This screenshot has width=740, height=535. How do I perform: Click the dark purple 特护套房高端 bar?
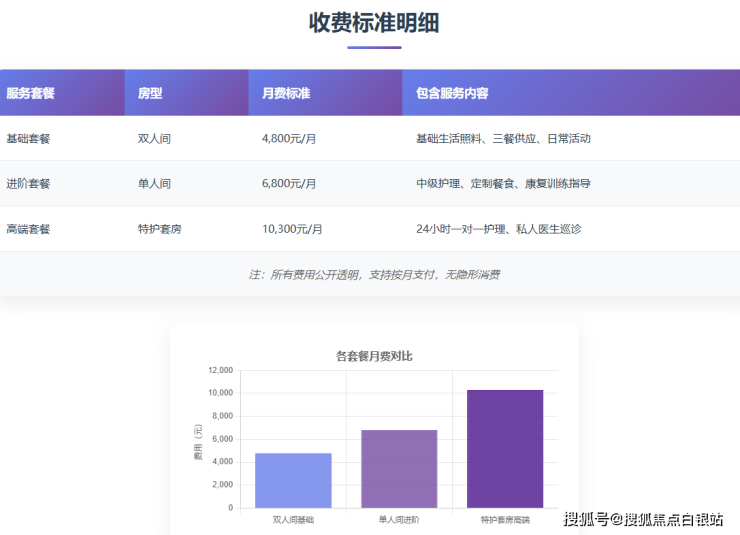(505, 449)
